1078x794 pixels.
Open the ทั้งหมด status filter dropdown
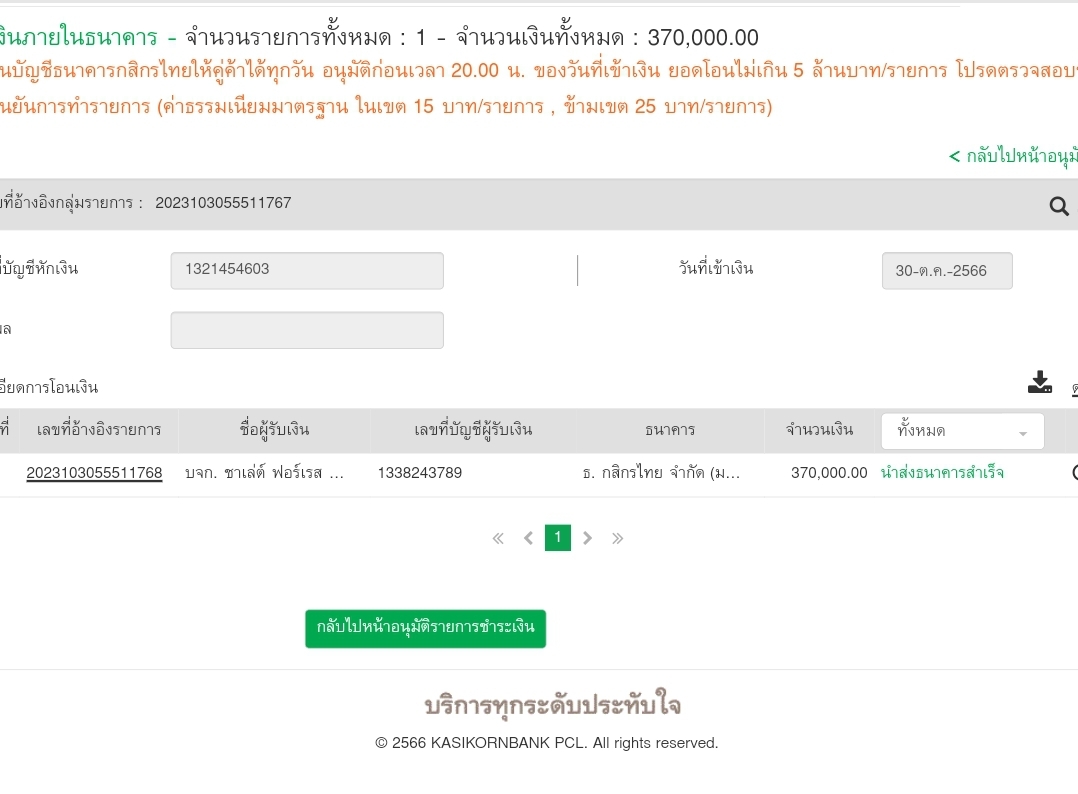point(962,431)
